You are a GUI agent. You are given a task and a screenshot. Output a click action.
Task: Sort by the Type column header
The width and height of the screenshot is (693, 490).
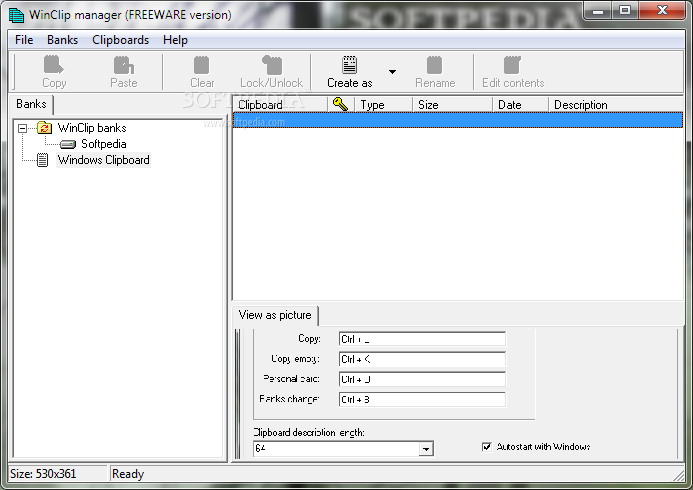(383, 105)
